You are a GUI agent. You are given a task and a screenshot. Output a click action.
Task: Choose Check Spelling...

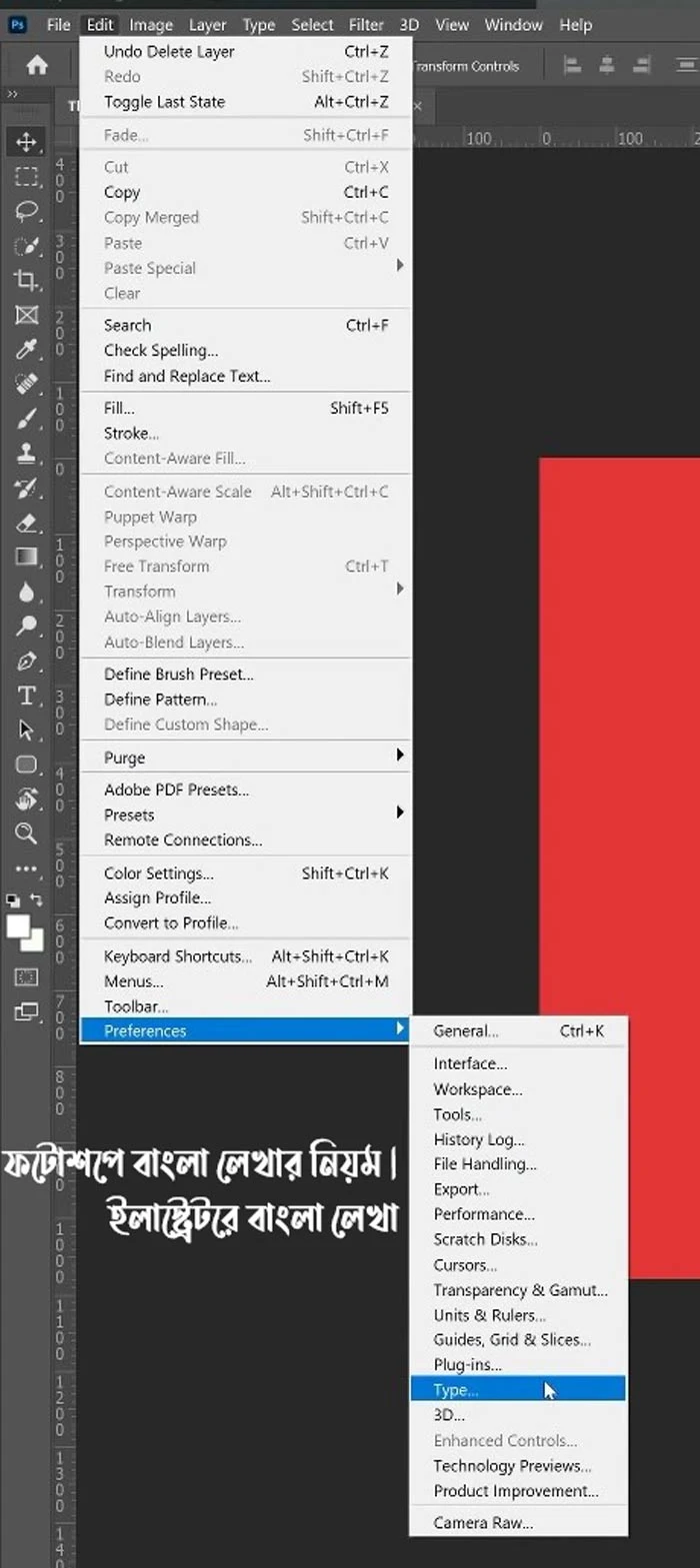click(x=246, y=350)
